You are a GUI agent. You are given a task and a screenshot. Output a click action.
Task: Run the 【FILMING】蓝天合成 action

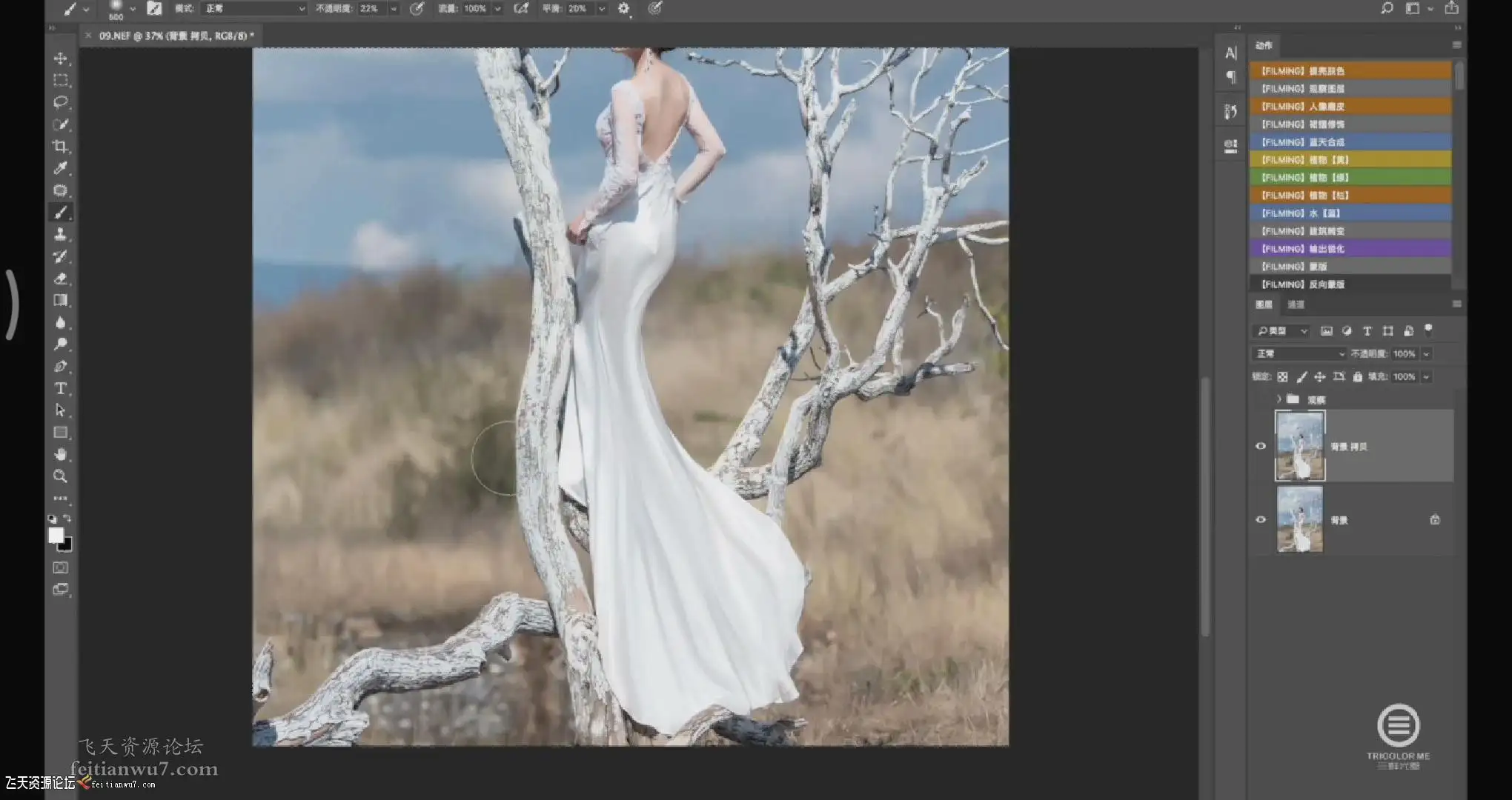[1350, 141]
